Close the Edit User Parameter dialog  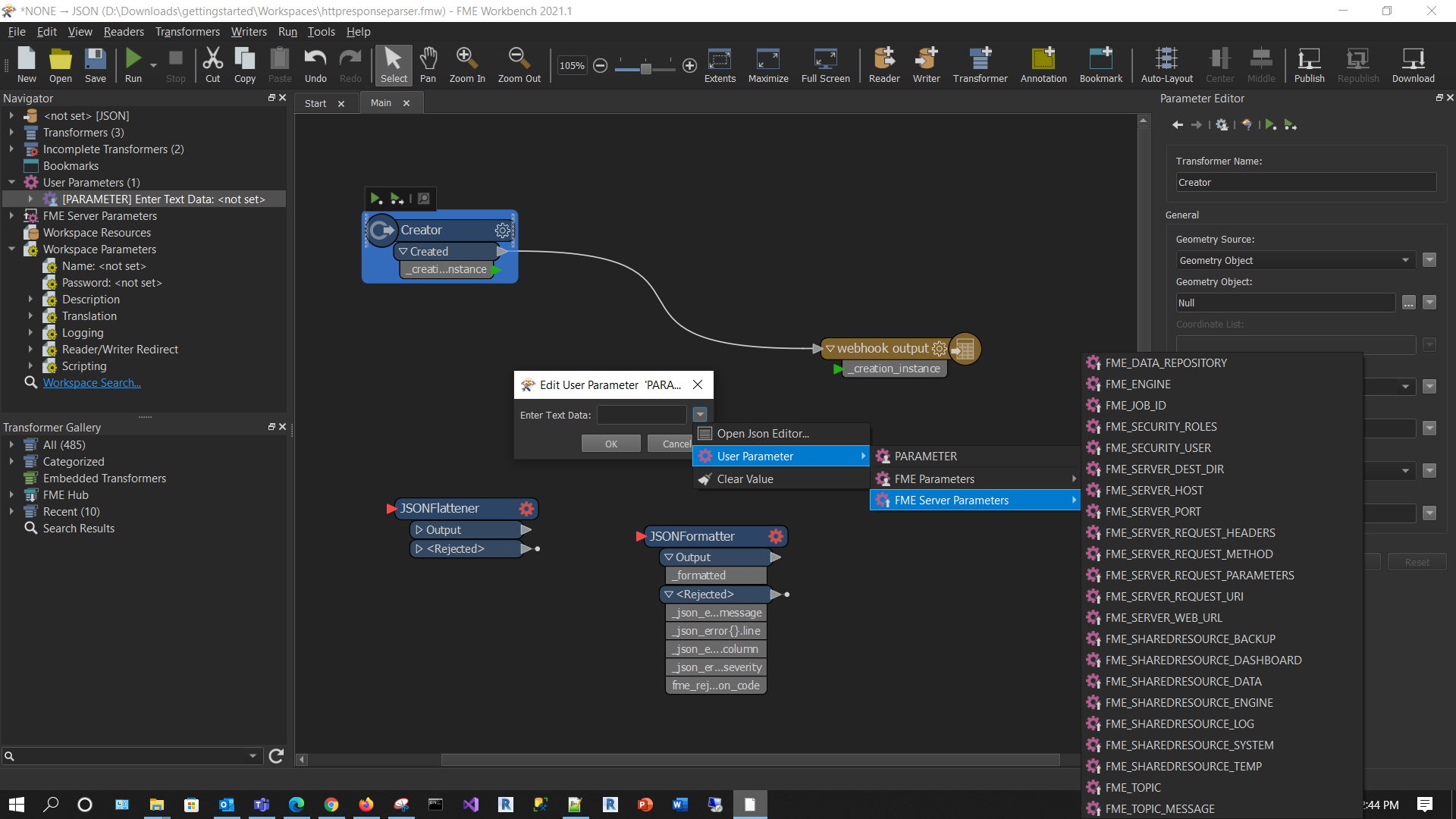(698, 384)
